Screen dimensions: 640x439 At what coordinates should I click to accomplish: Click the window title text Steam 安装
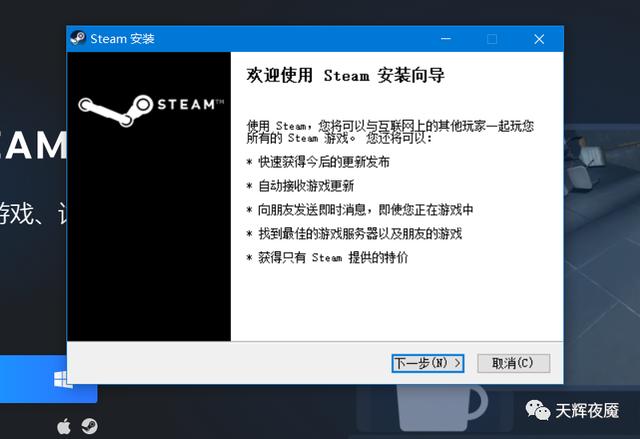pos(122,39)
